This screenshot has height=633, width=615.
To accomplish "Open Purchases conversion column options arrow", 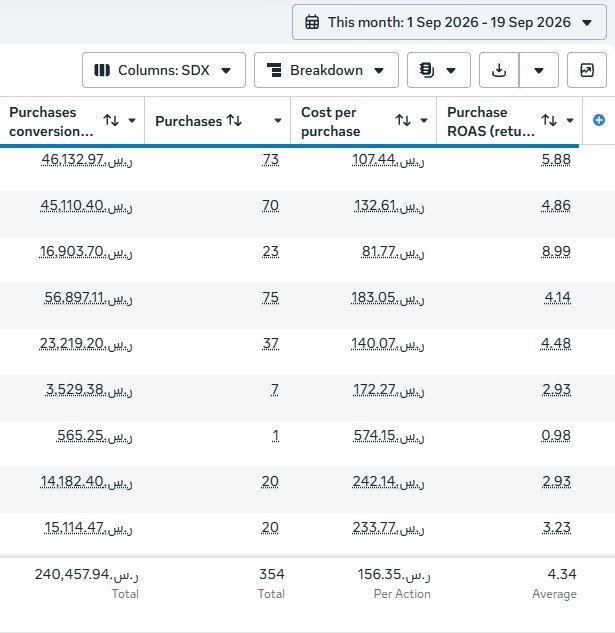I will pos(132,120).
